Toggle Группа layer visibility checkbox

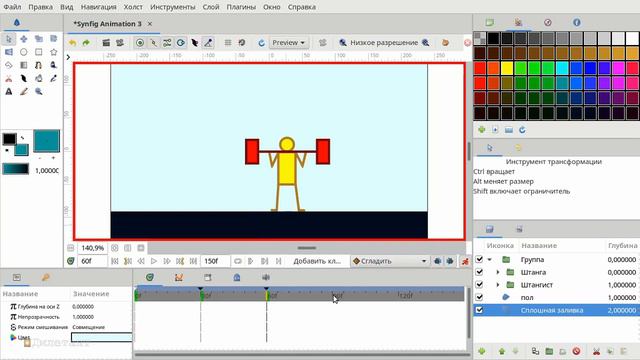click(479, 259)
